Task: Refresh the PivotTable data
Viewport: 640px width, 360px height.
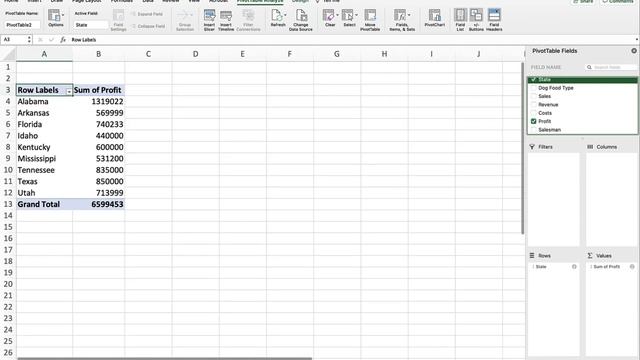Action: click(x=277, y=18)
